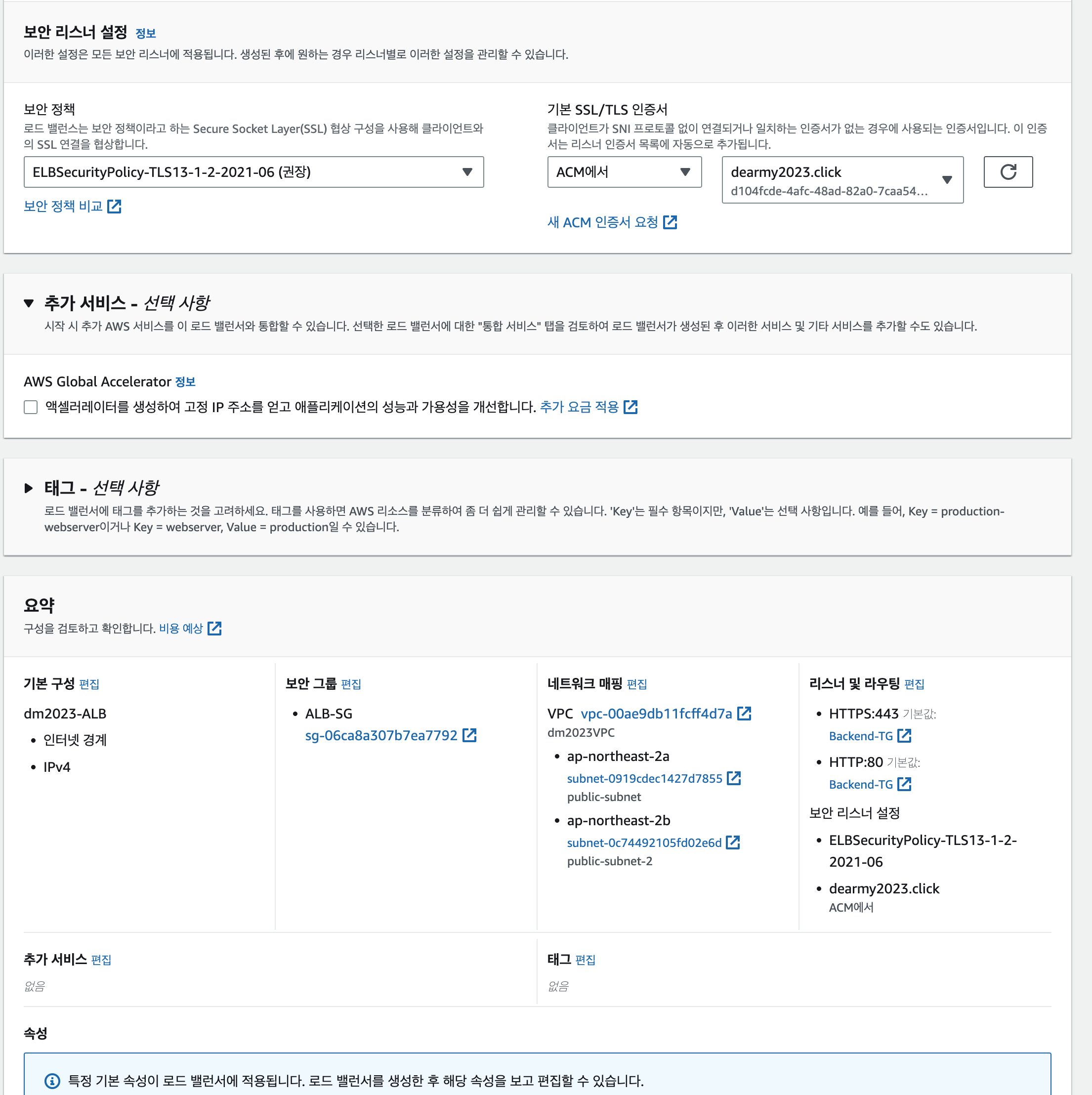This screenshot has width=1092, height=1095.
Task: Click the dm2023VPC label text
Action: point(581,732)
